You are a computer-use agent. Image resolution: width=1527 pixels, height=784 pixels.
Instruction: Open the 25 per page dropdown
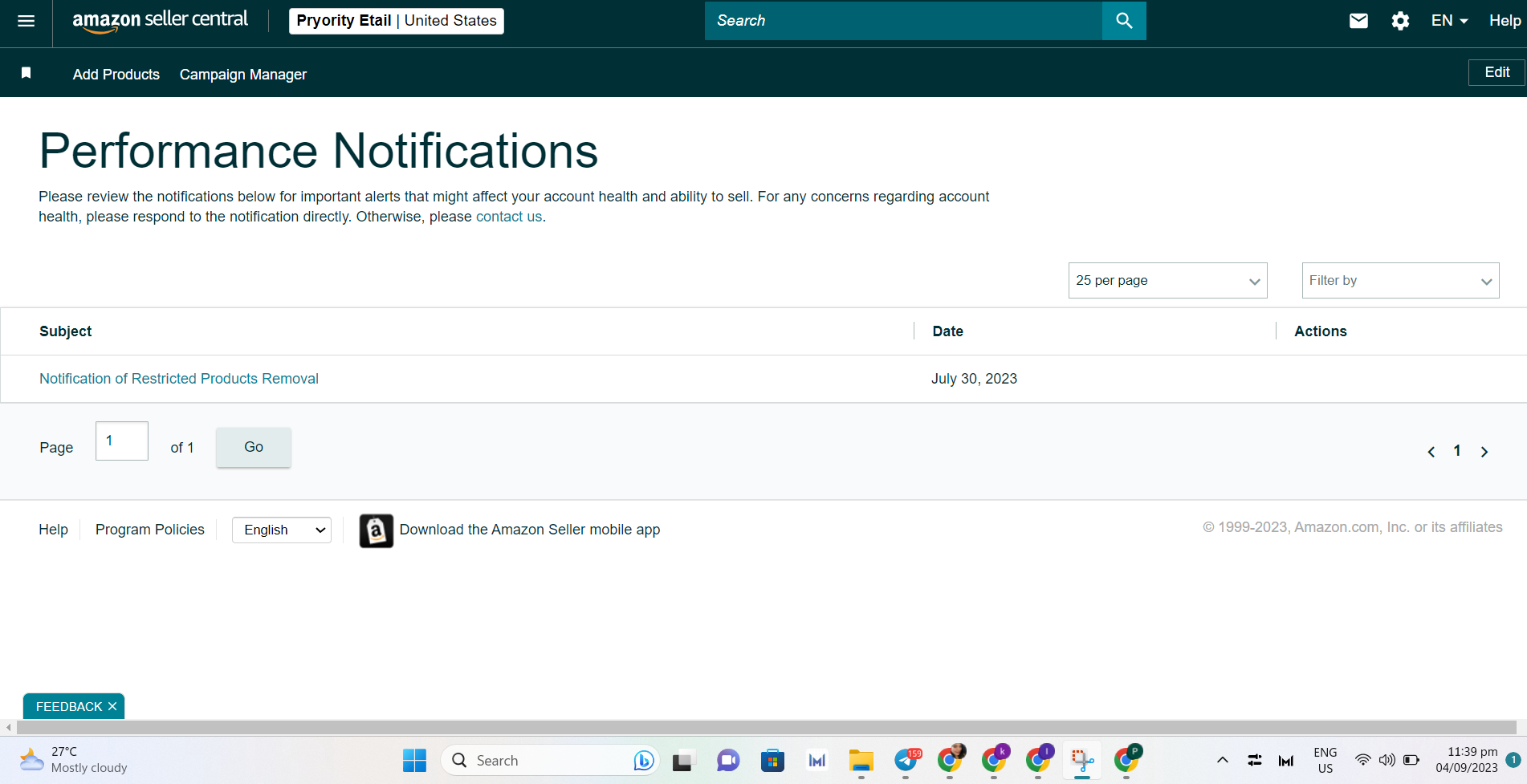pos(1167,281)
